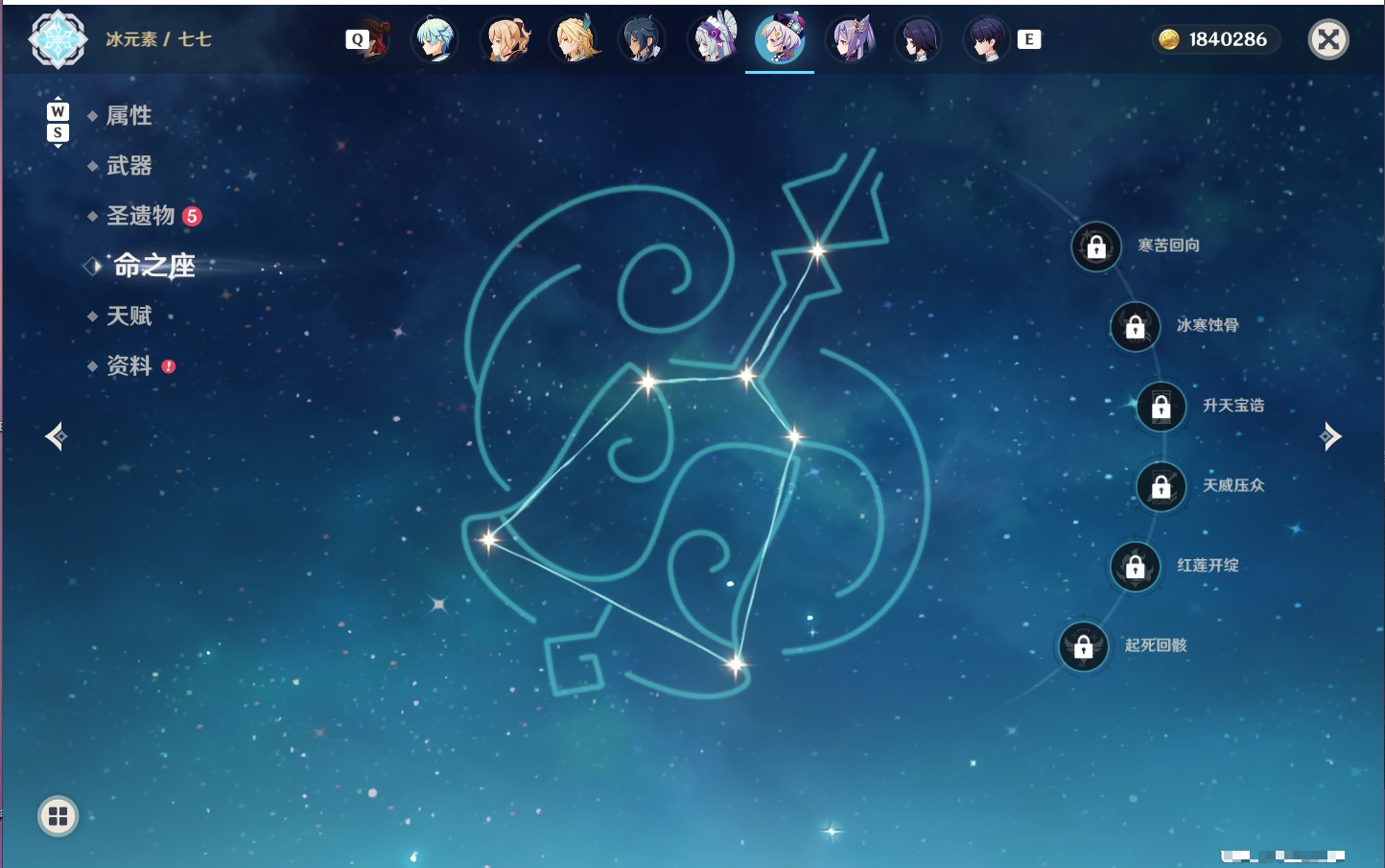Viewport: 1385px width, 868px height.
Task: Open the locked 冰寒蚀骨 constellation node
Action: pos(1135,327)
